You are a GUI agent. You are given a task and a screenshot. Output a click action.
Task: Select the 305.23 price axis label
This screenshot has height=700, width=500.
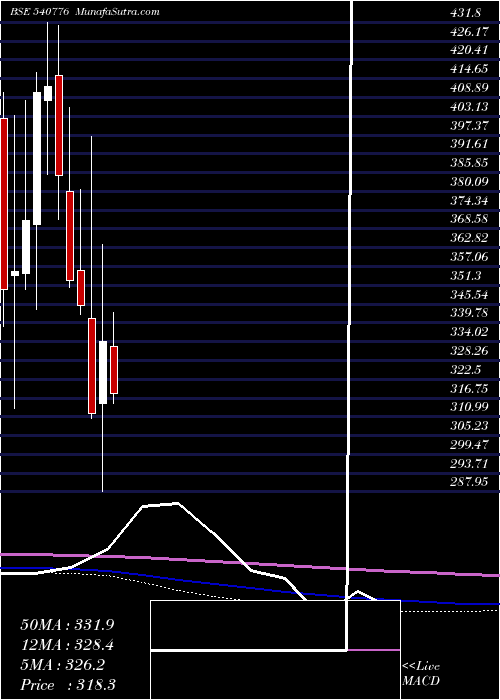pyautogui.click(x=469, y=425)
